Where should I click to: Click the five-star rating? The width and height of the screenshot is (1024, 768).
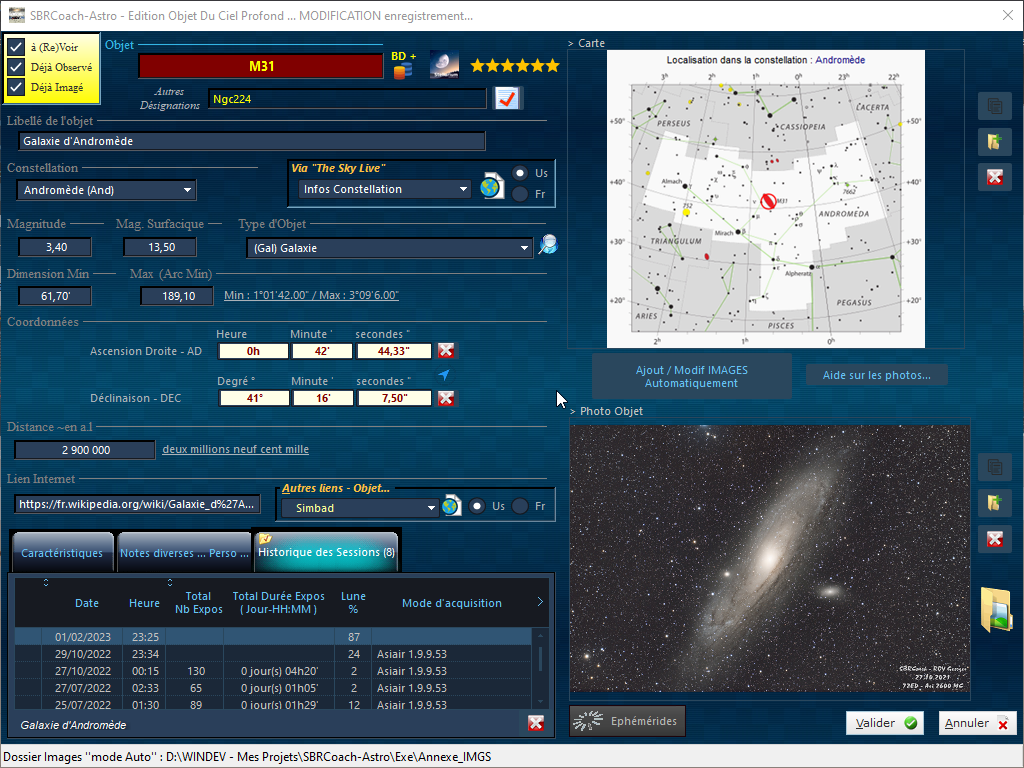[515, 65]
